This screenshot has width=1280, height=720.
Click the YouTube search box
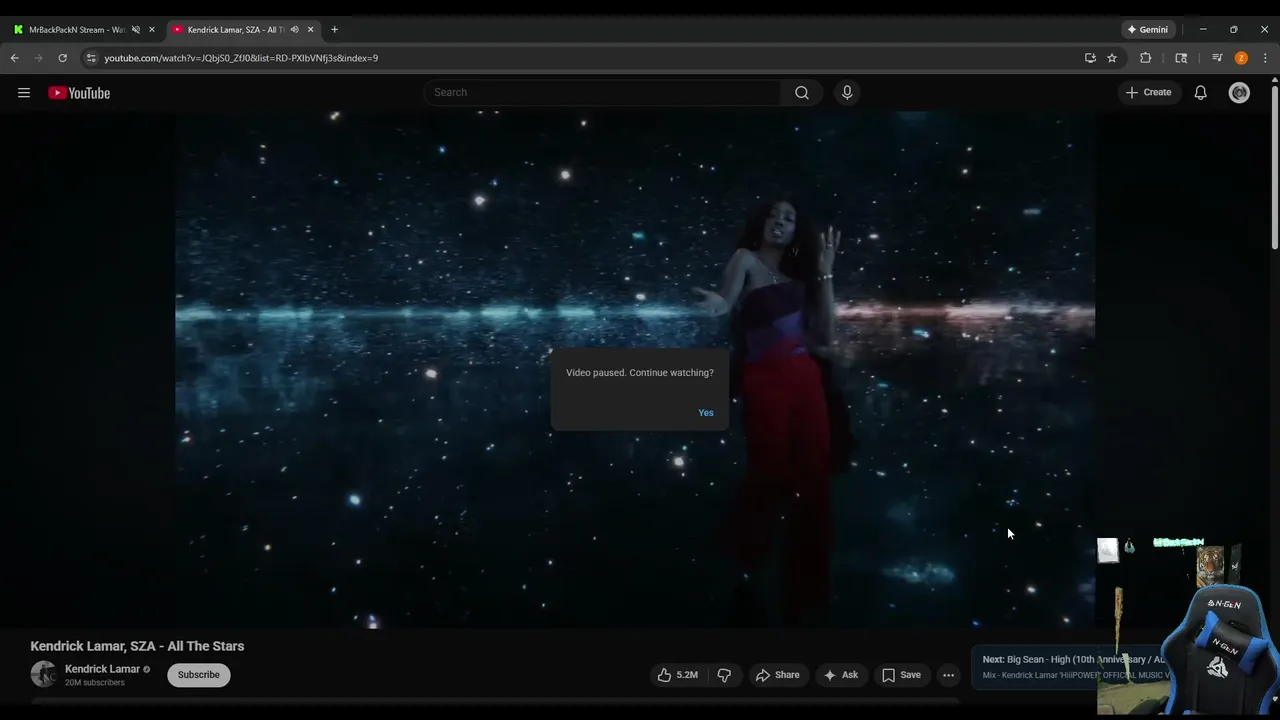[603, 92]
